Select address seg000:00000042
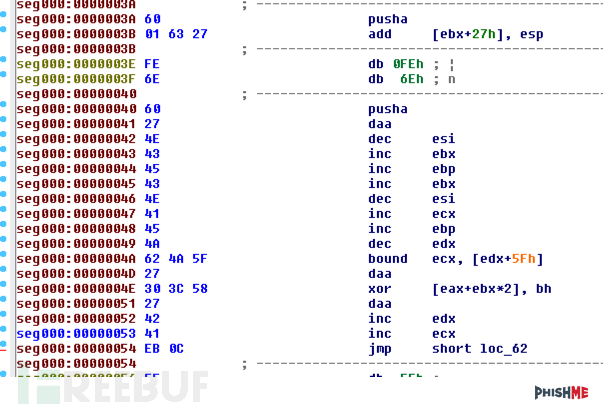The width and height of the screenshot is (603, 411). [x=76, y=139]
